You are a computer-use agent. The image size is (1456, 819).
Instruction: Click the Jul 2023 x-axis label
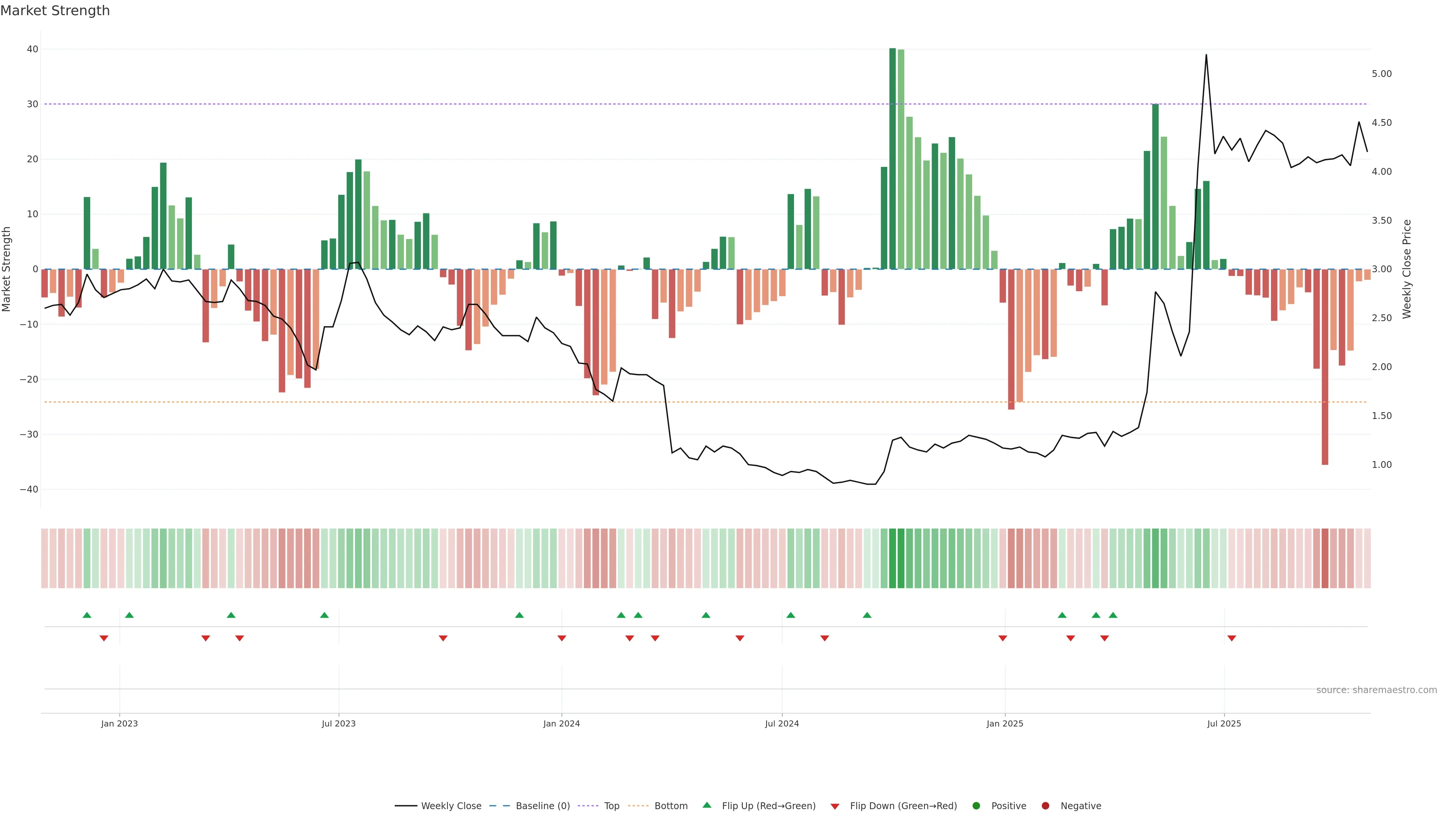coord(339,723)
